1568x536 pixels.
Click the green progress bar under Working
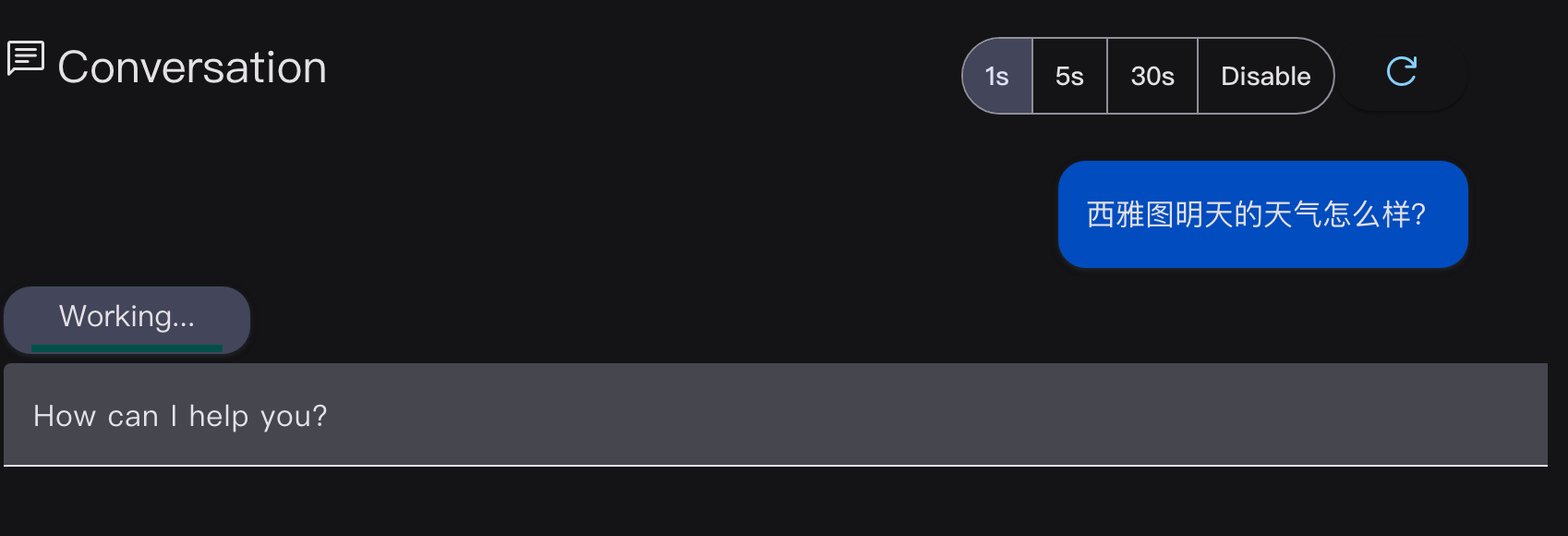coord(127,348)
